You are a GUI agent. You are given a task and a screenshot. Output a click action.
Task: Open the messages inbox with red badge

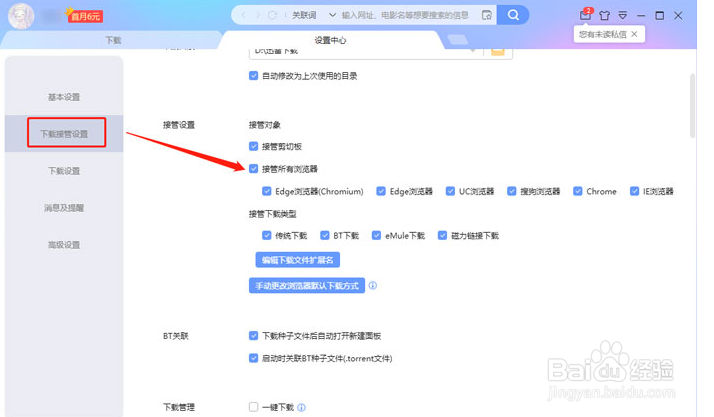click(x=586, y=15)
